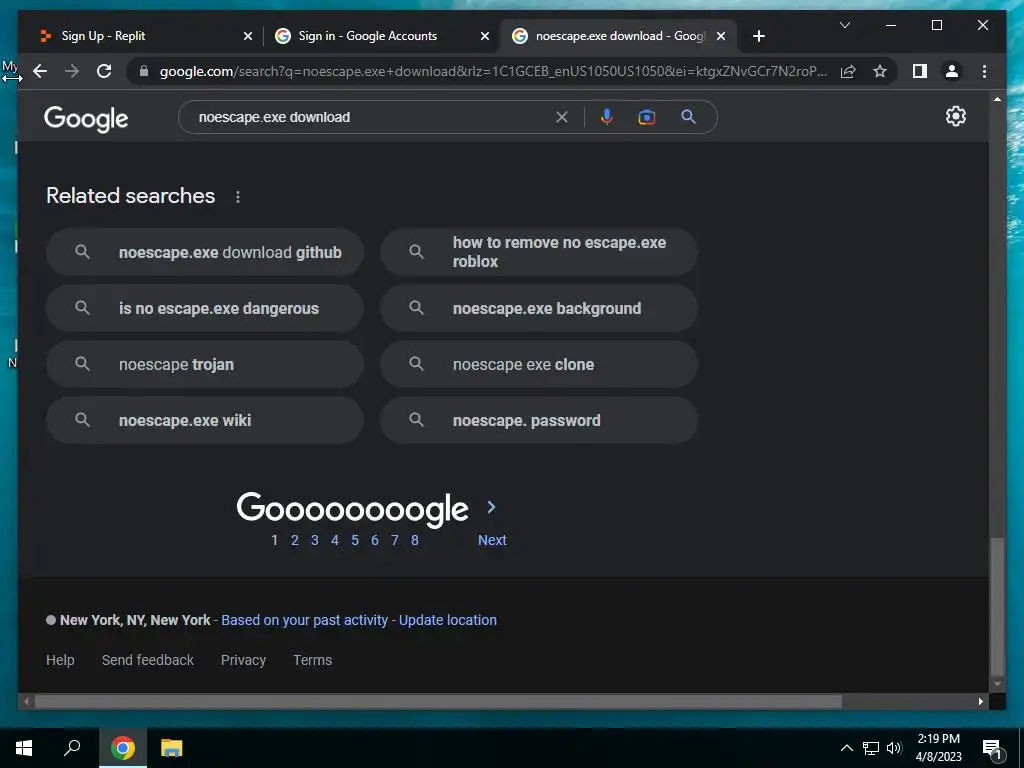Screen dimensions: 1024x768
Task: Open File Explorer from taskbar
Action: (x=171, y=748)
